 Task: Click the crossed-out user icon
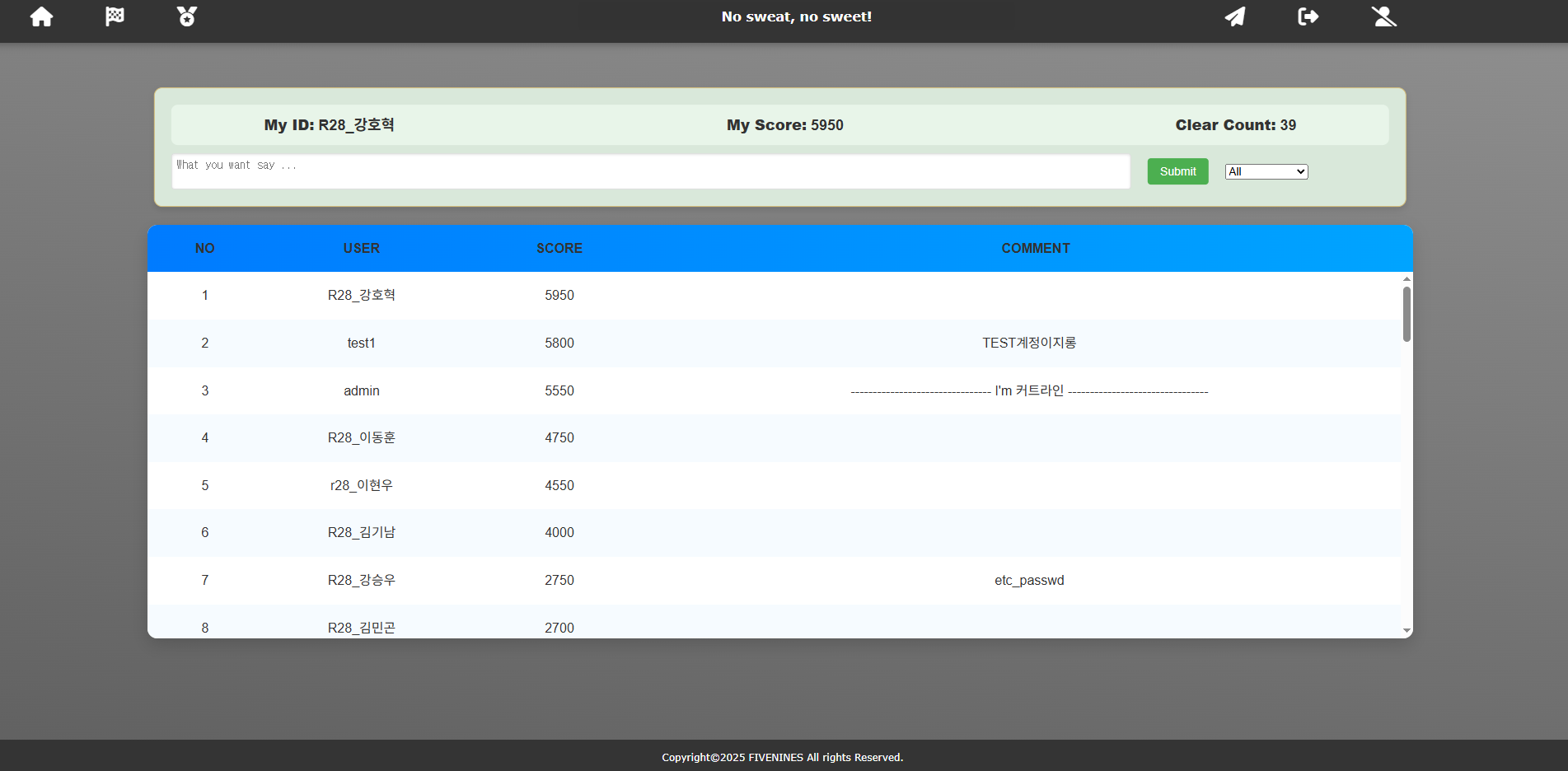[1383, 16]
